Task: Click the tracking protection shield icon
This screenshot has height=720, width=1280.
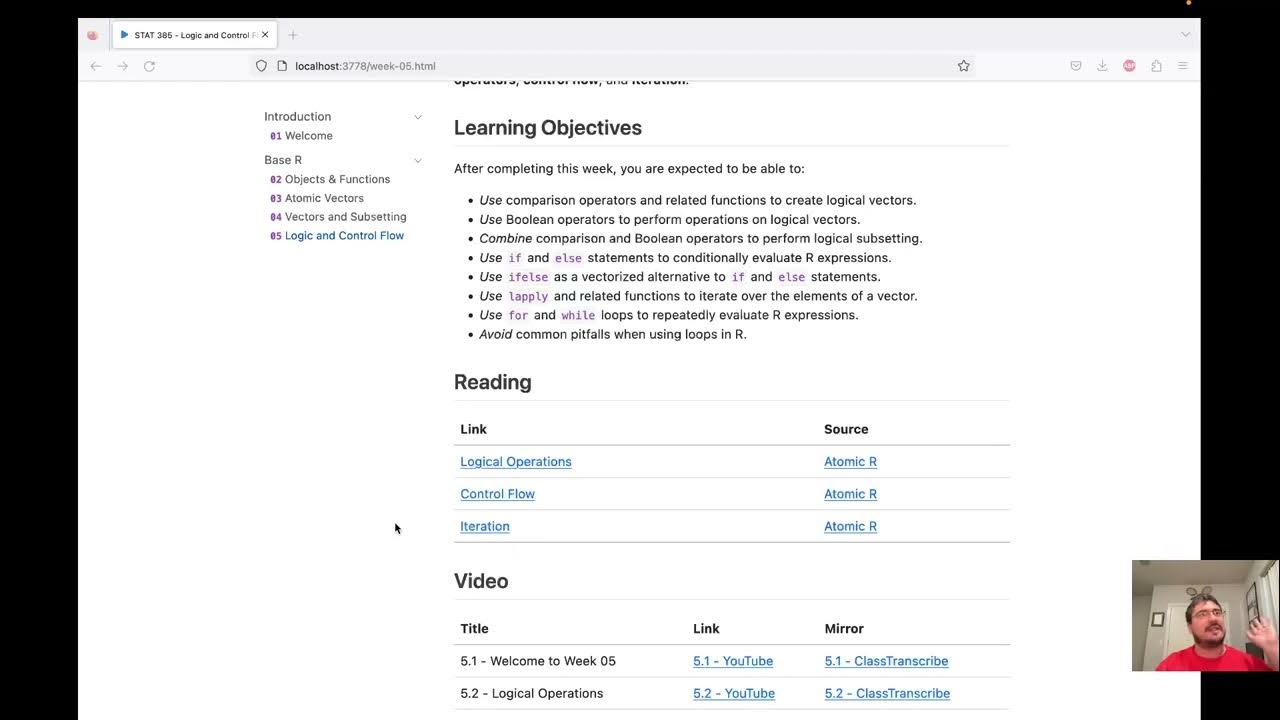Action: click(x=261, y=66)
